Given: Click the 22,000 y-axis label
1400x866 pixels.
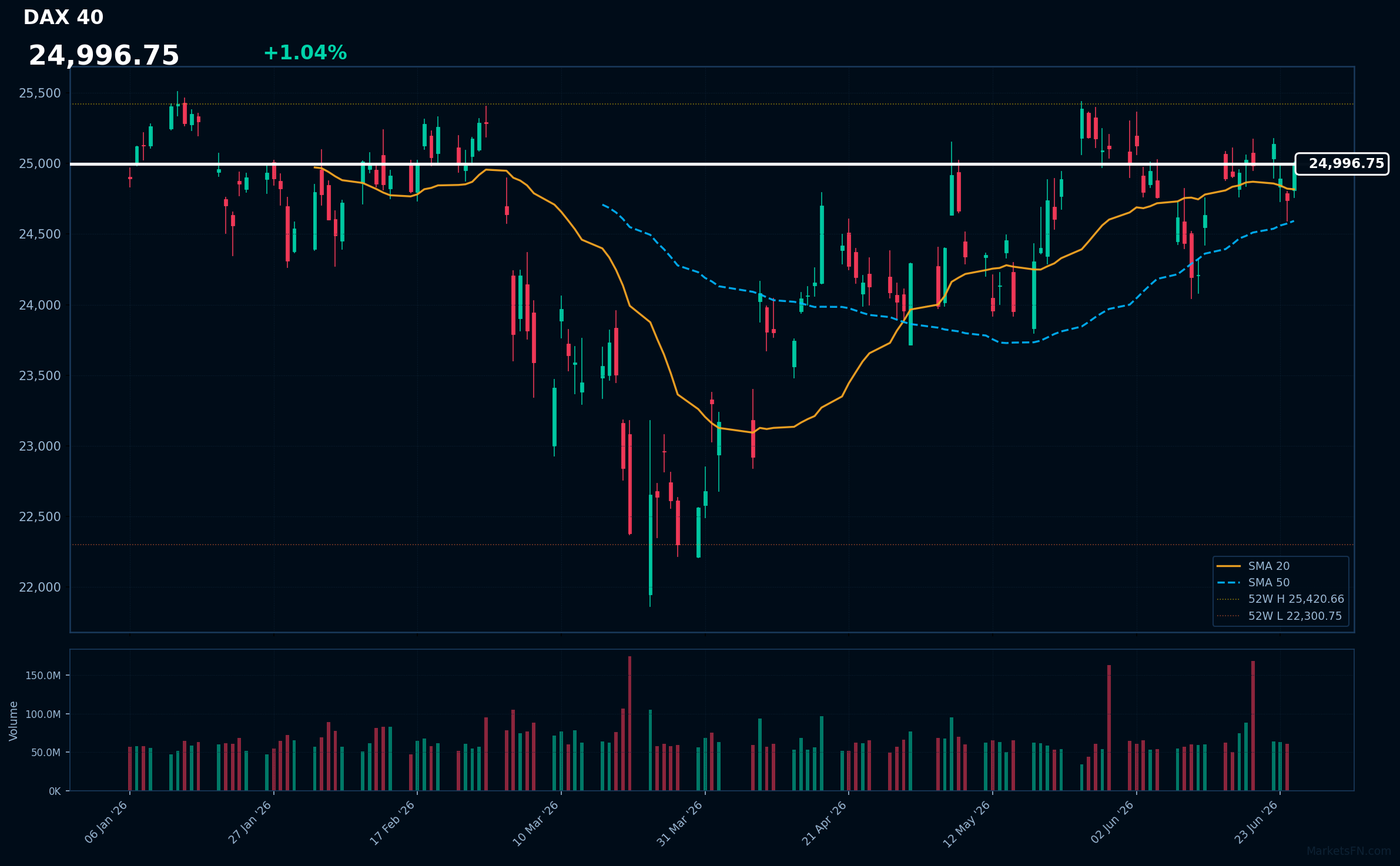Looking at the screenshot, I should (x=40, y=587).
